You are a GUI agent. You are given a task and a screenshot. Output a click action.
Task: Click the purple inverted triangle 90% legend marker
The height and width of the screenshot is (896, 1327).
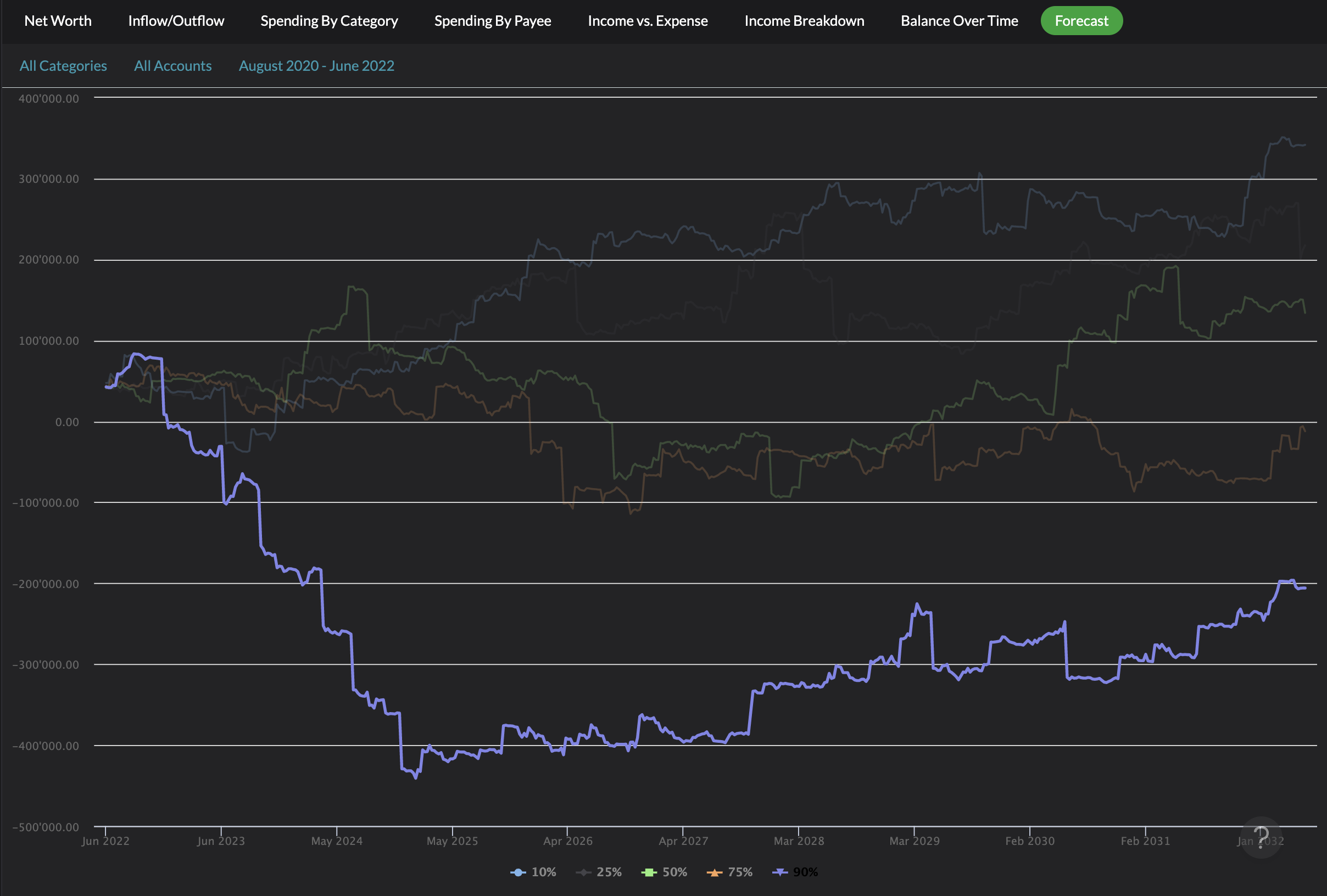(779, 872)
